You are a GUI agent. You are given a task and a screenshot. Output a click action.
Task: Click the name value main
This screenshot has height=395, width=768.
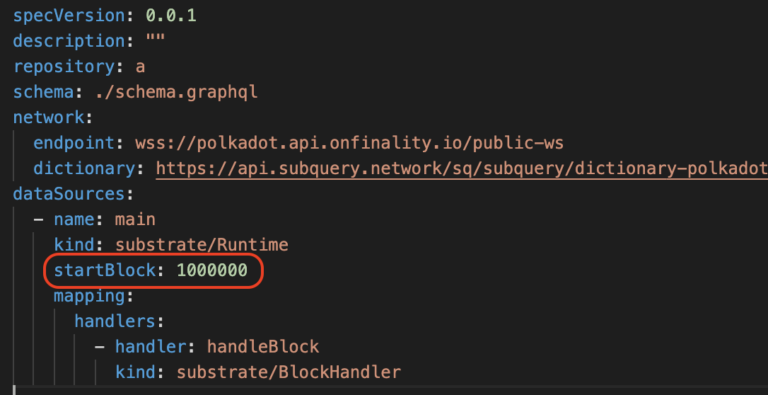click(135, 220)
